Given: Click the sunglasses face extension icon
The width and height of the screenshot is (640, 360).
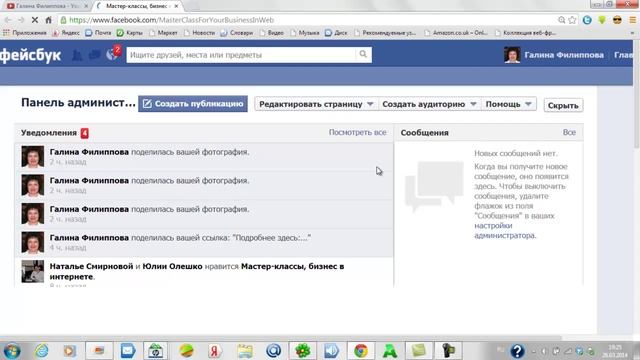Looking at the screenshot, I should (x=617, y=20).
